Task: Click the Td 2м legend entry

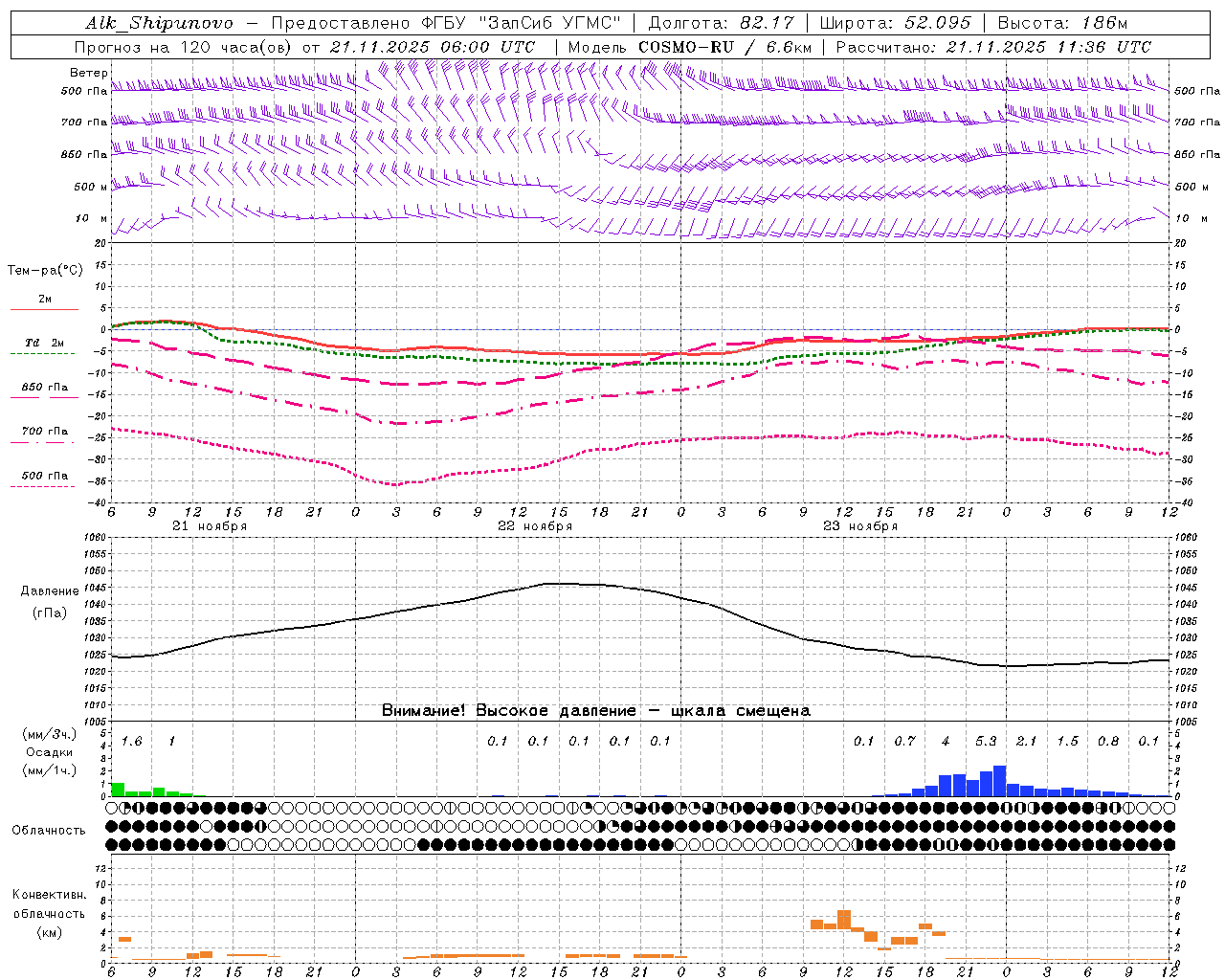Action: 44,343
